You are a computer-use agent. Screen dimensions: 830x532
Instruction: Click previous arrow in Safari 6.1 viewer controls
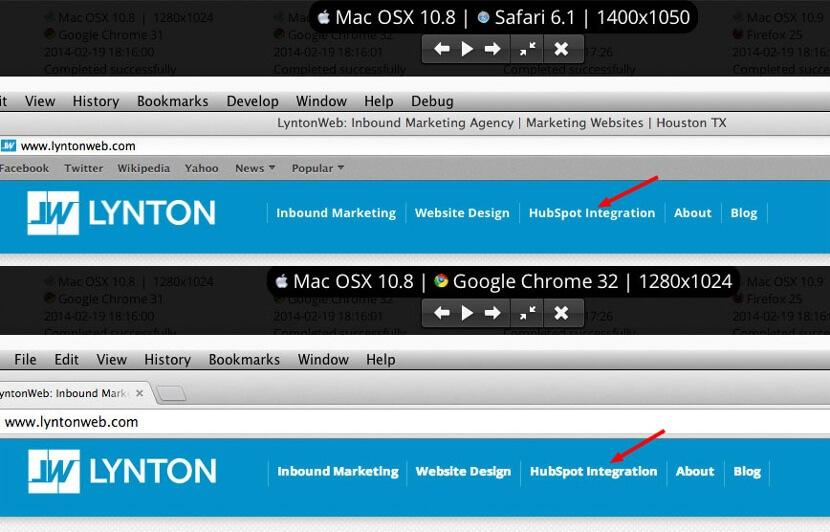pos(441,49)
